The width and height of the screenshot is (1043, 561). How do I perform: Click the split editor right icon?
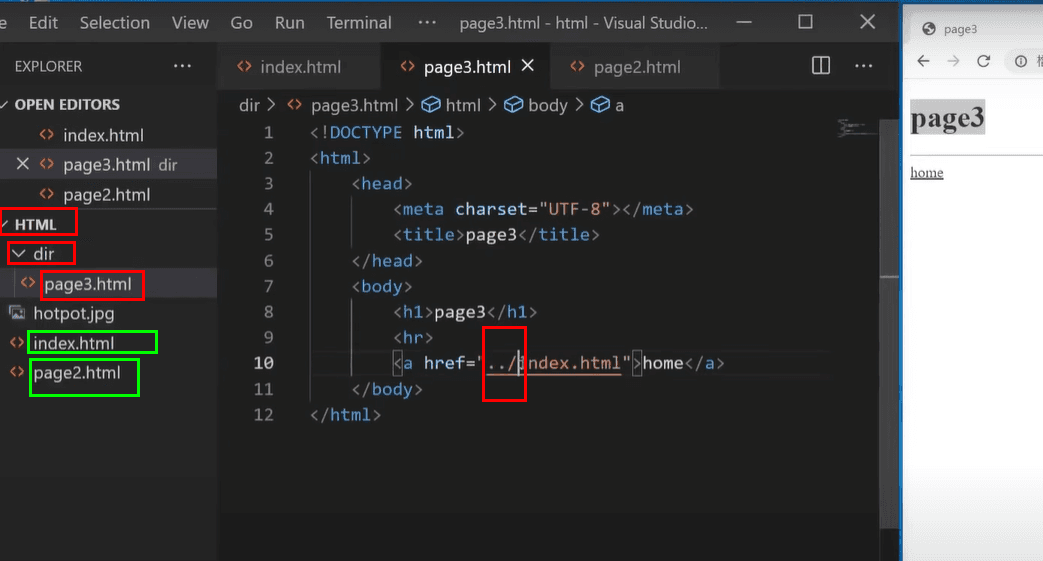coord(821,66)
